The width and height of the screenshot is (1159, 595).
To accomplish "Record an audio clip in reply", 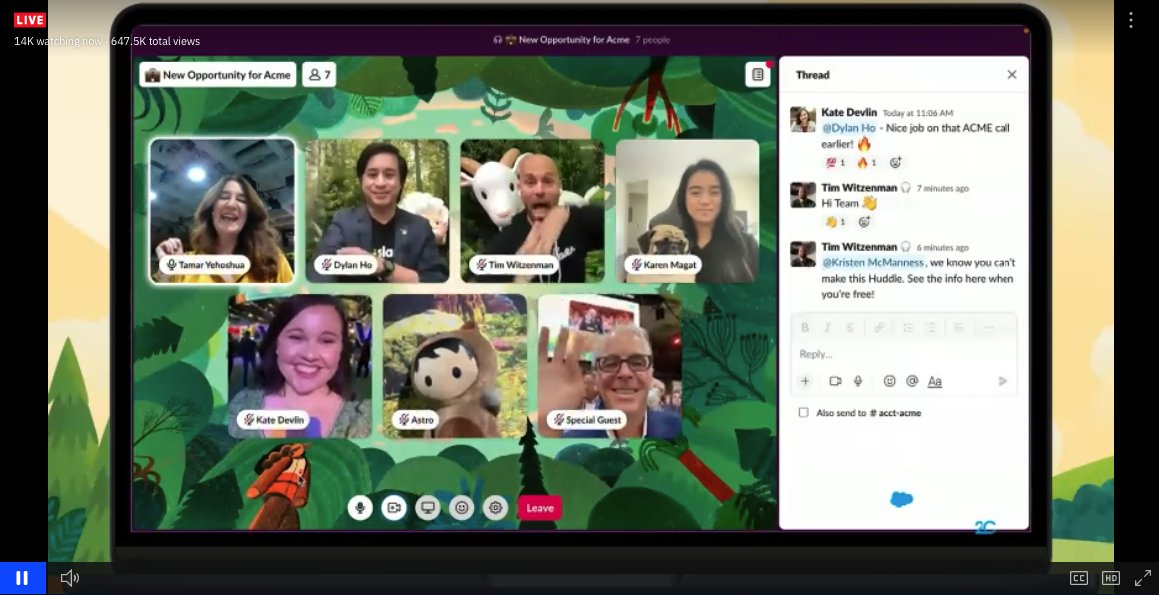I will pyautogui.click(x=858, y=381).
